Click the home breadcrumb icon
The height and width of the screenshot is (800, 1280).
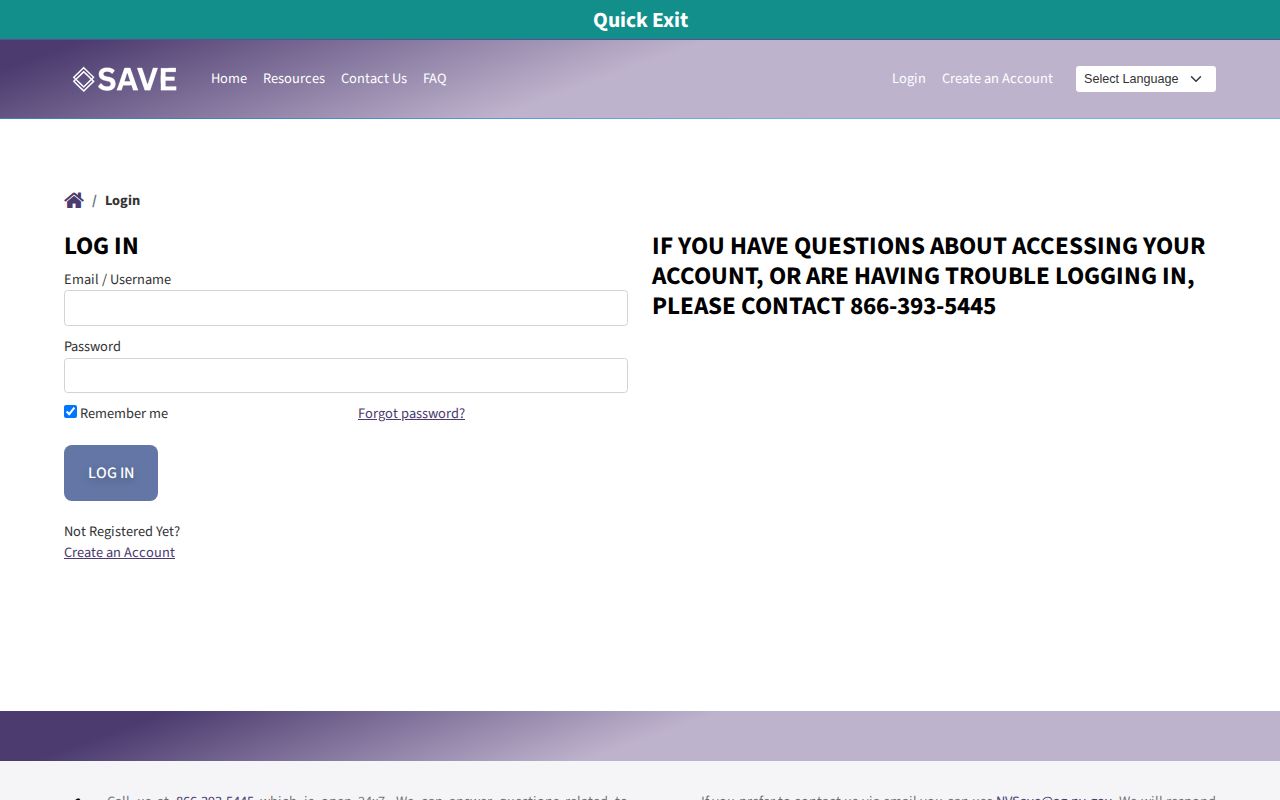coord(74,200)
